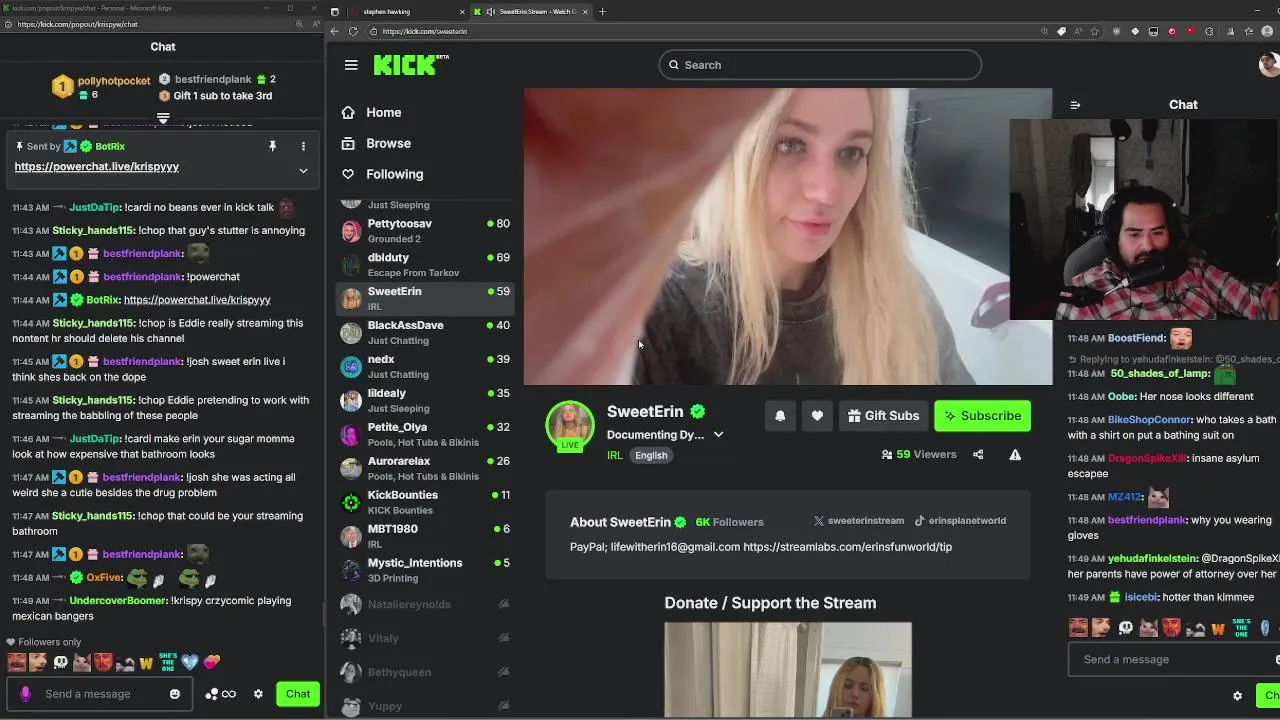The image size is (1280, 720).
Task: Share the stream using the share icon
Action: click(978, 455)
